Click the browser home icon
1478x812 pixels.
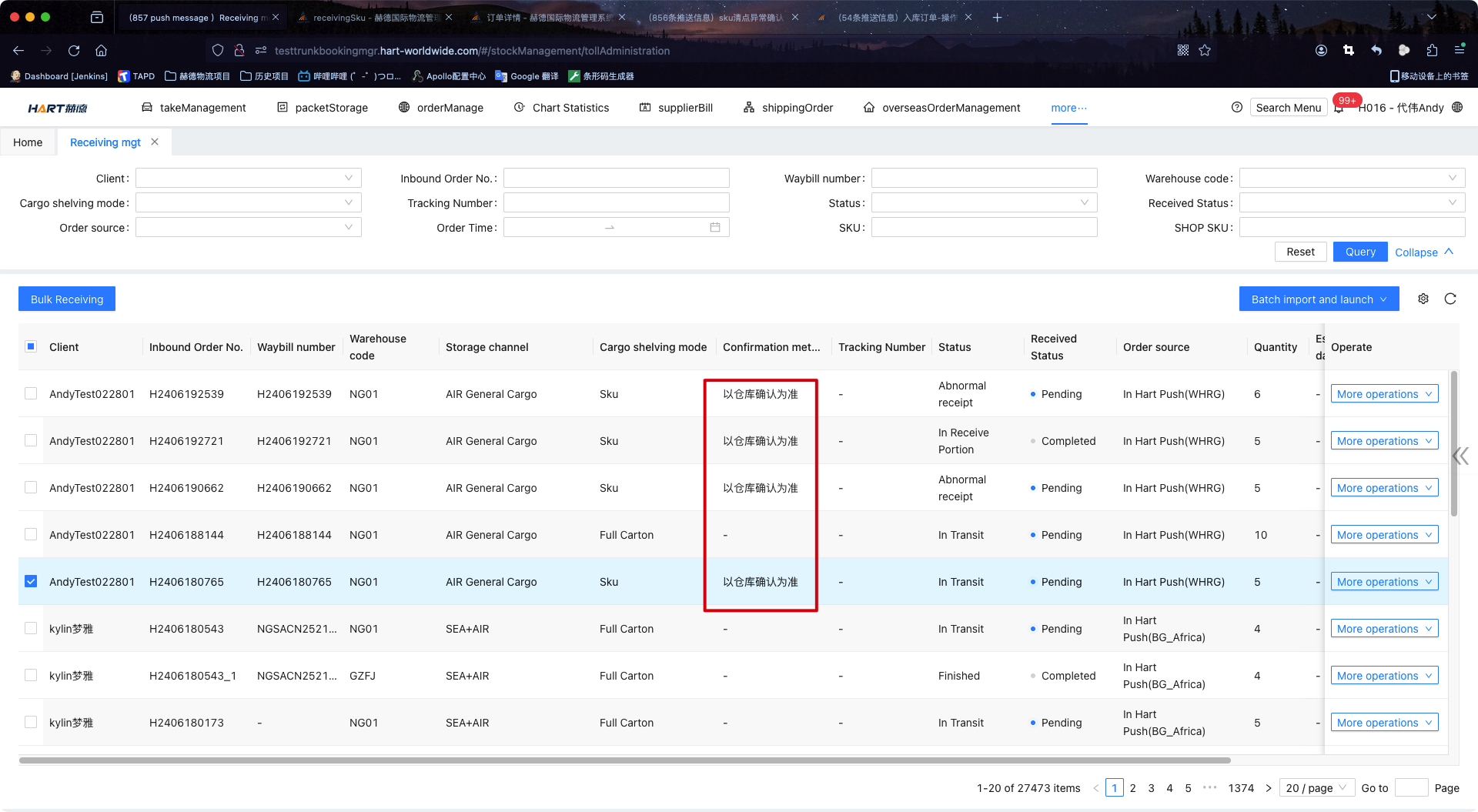101,51
